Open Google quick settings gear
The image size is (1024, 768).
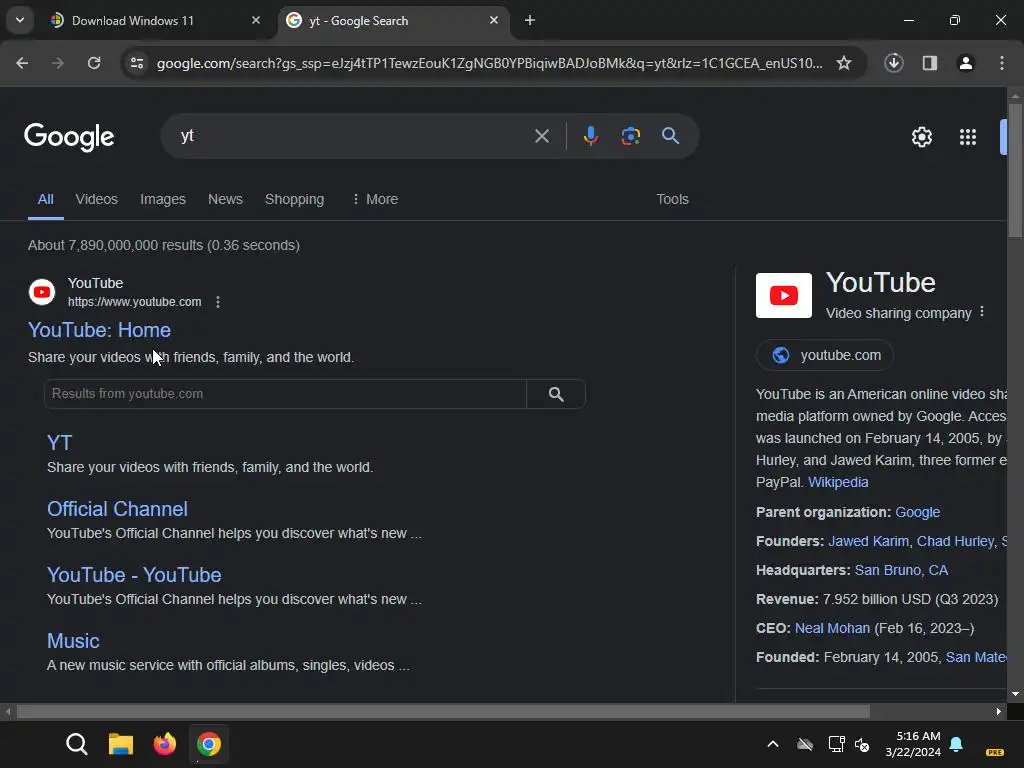click(x=921, y=136)
